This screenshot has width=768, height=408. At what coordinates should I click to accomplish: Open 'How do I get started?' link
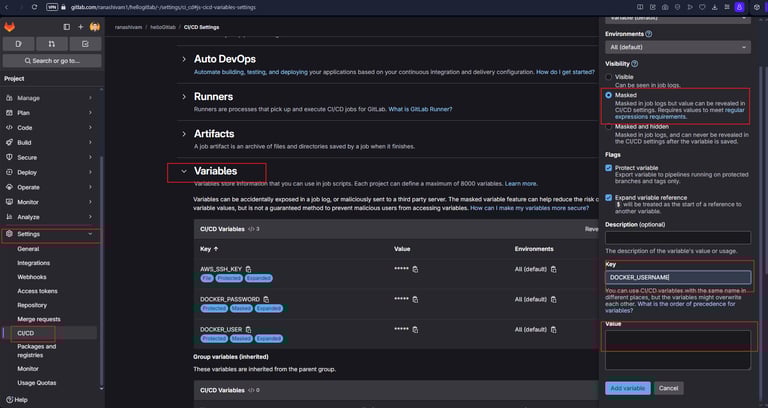pos(565,72)
